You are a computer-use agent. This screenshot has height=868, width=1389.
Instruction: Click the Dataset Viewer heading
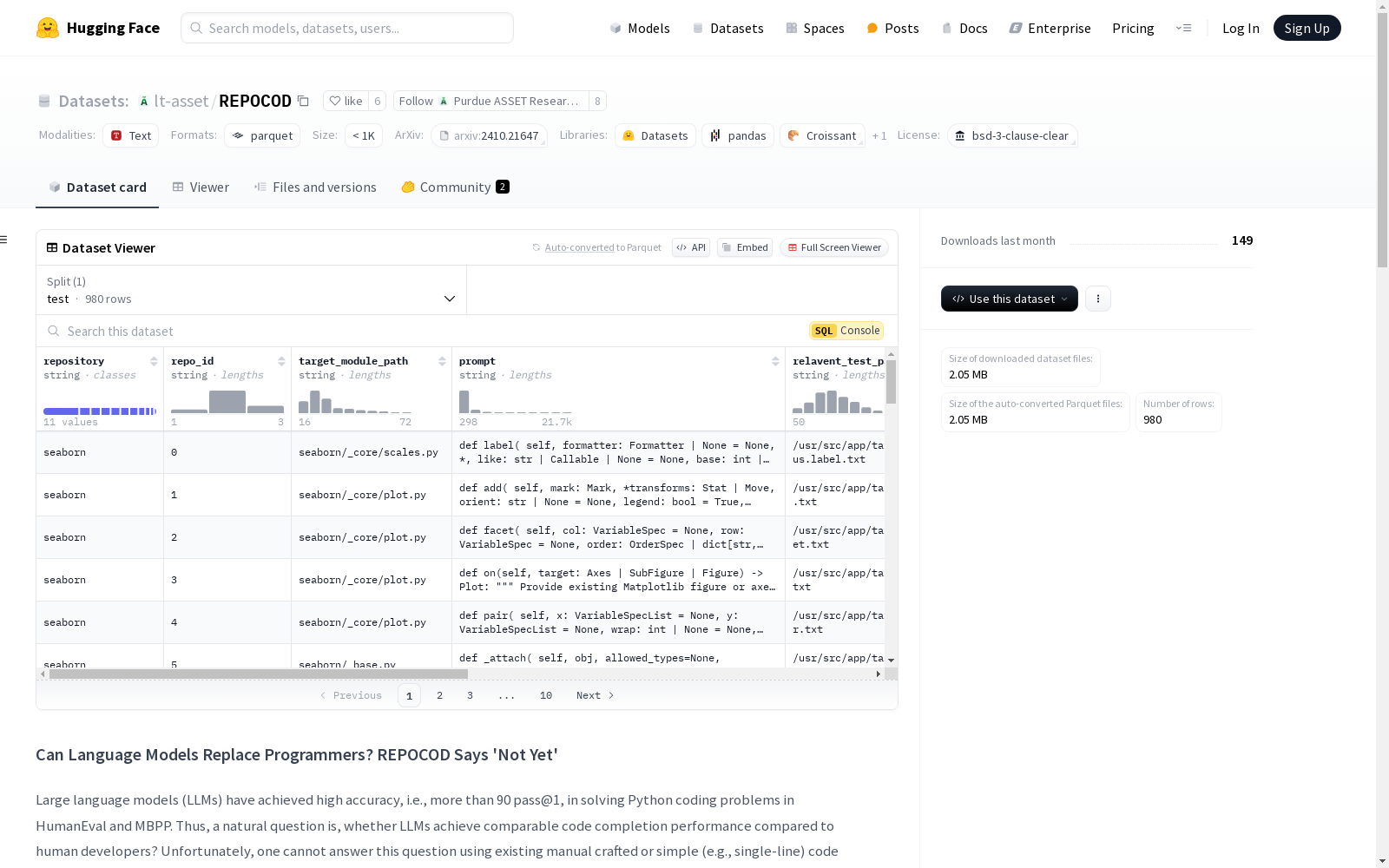[109, 248]
